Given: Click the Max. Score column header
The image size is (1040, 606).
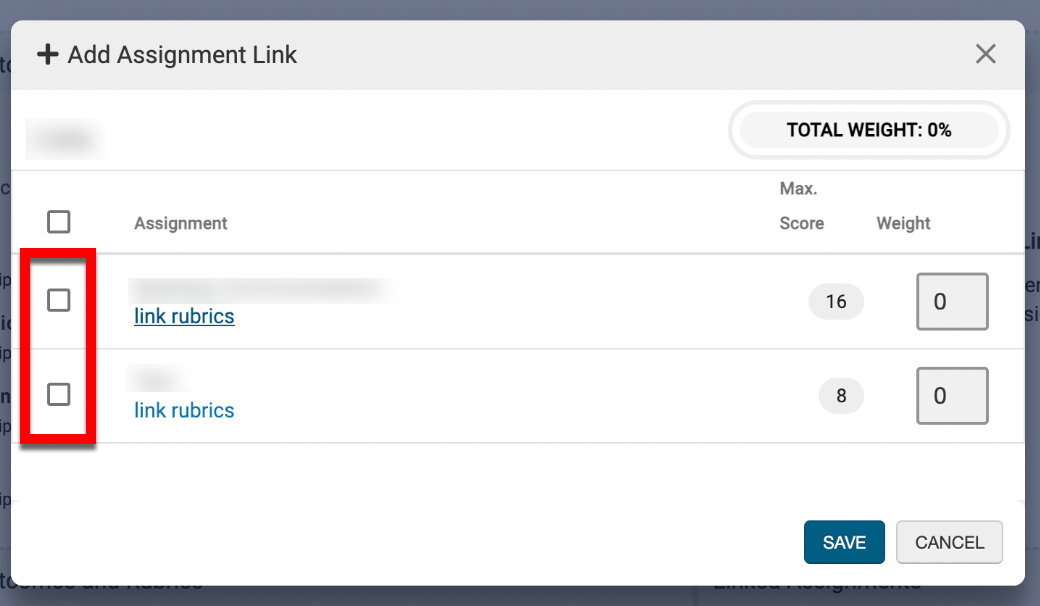Looking at the screenshot, I should click(801, 206).
